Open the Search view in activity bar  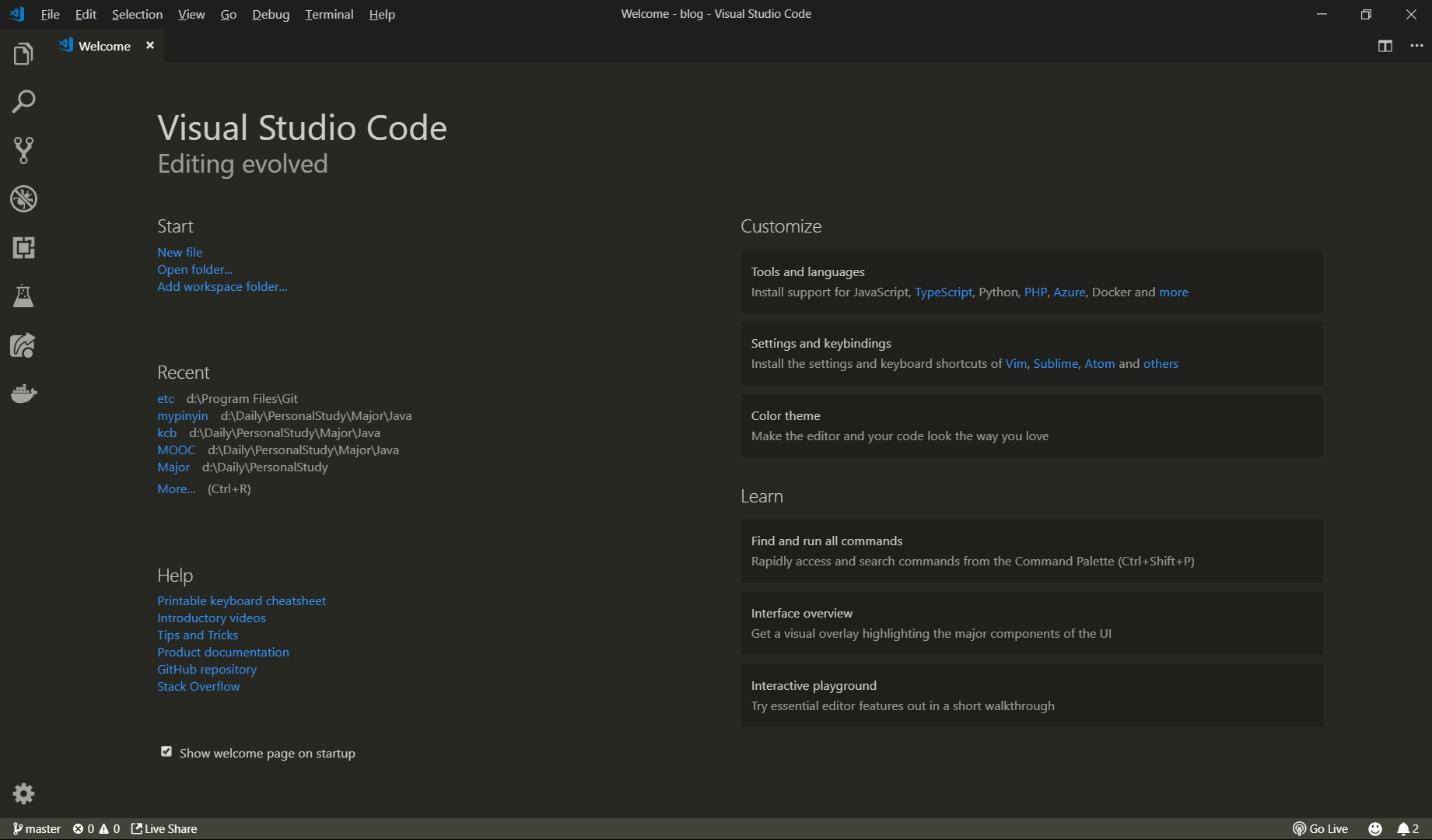coord(23,102)
